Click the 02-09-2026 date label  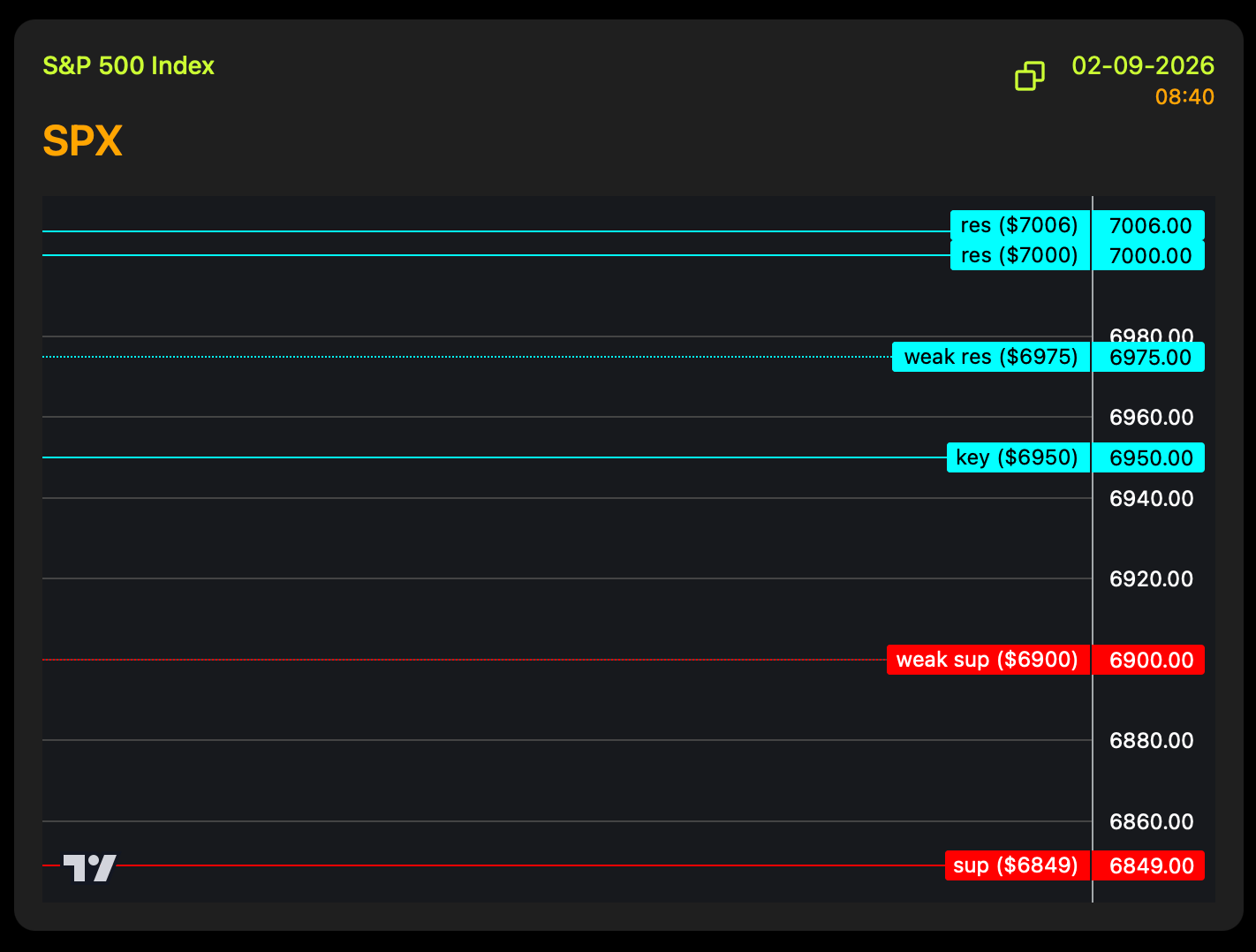coord(1142,66)
